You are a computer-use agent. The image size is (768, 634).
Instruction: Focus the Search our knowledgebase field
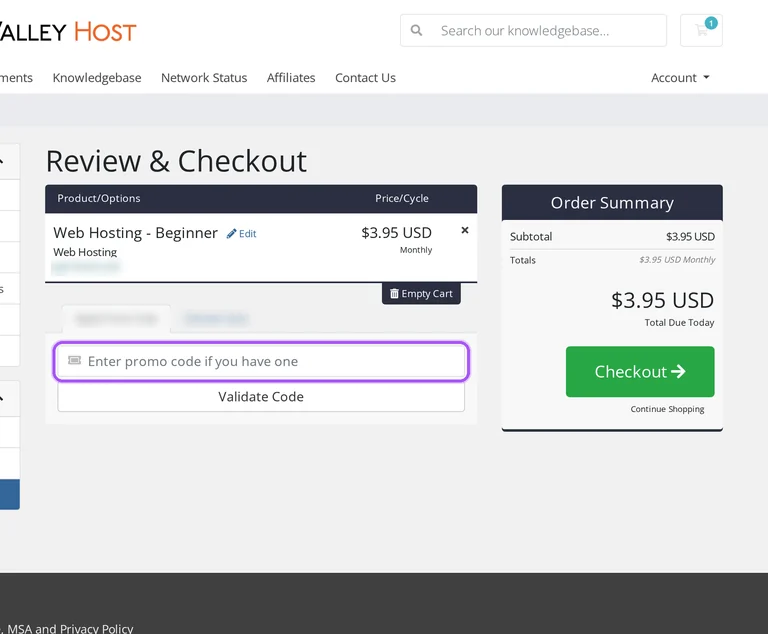click(x=533, y=30)
